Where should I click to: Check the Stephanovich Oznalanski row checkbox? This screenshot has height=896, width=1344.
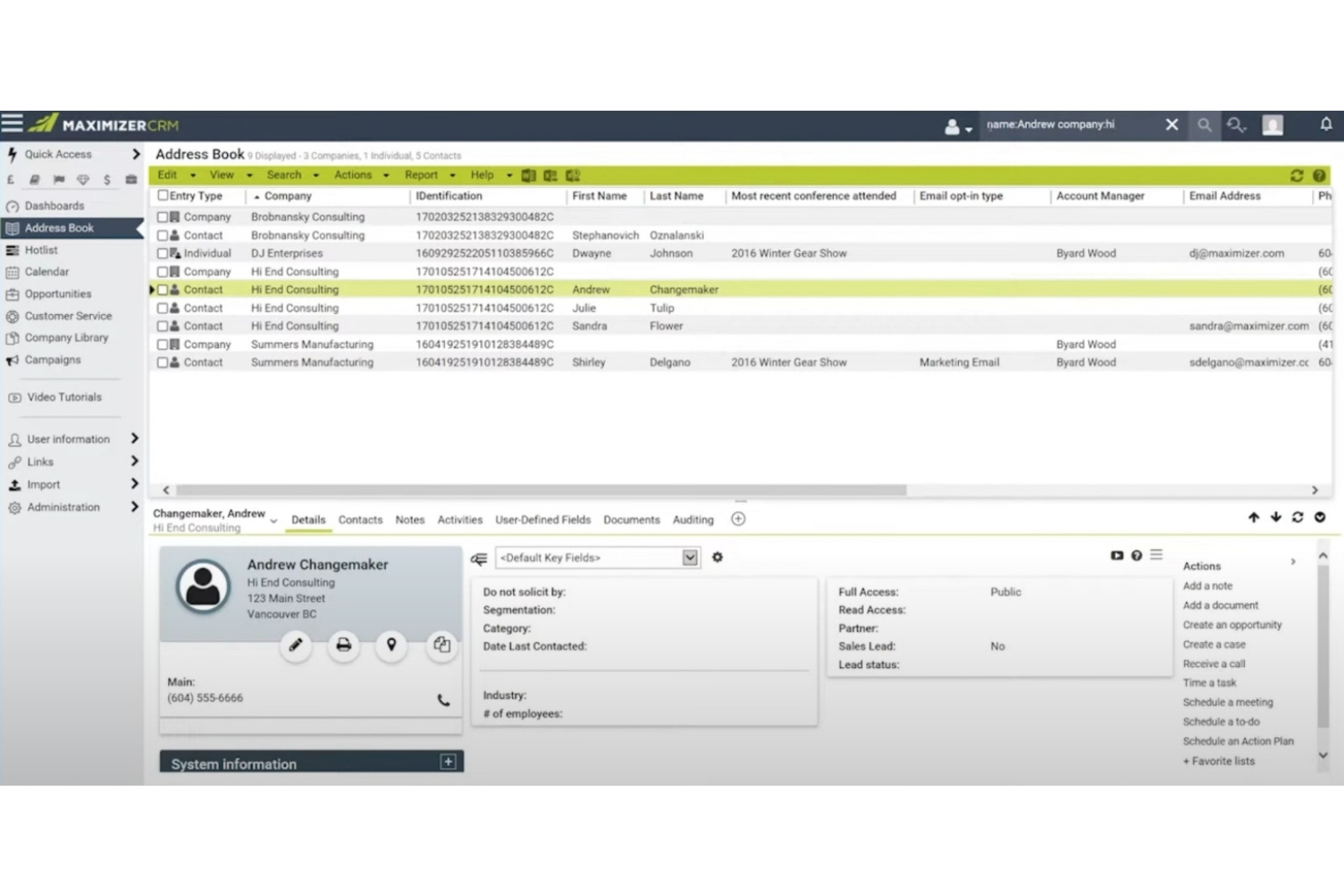click(163, 235)
